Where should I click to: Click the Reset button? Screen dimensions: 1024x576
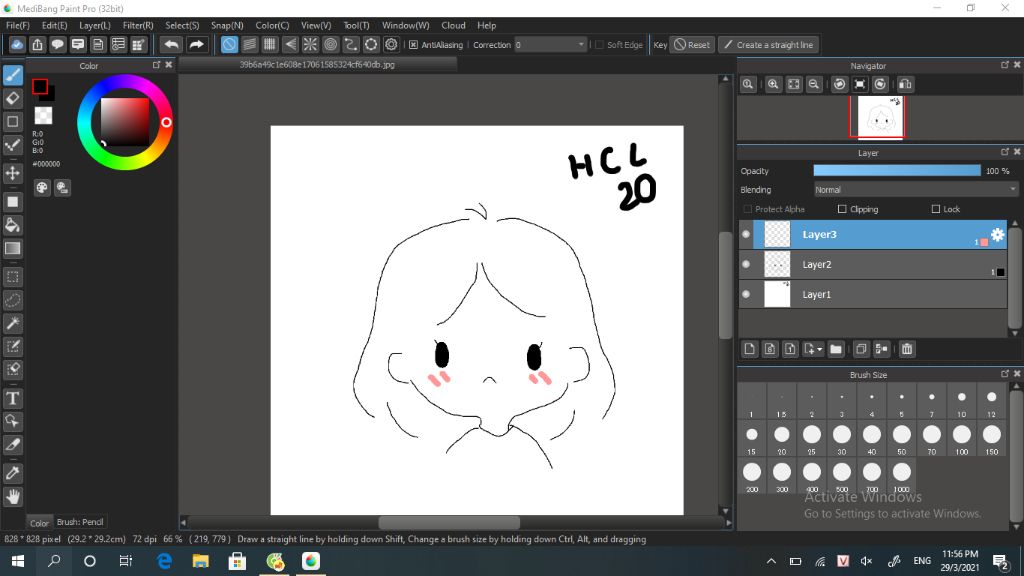[692, 45]
